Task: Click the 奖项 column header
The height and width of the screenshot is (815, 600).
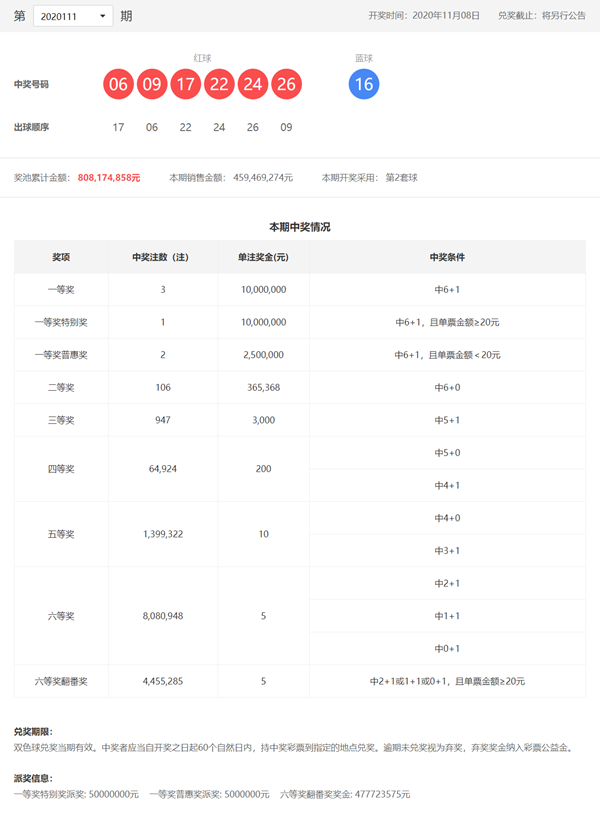Action: point(61,257)
